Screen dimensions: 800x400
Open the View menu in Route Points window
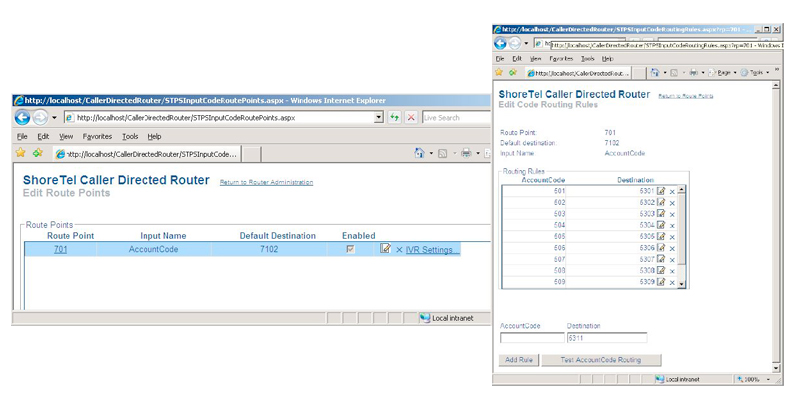tap(66, 136)
